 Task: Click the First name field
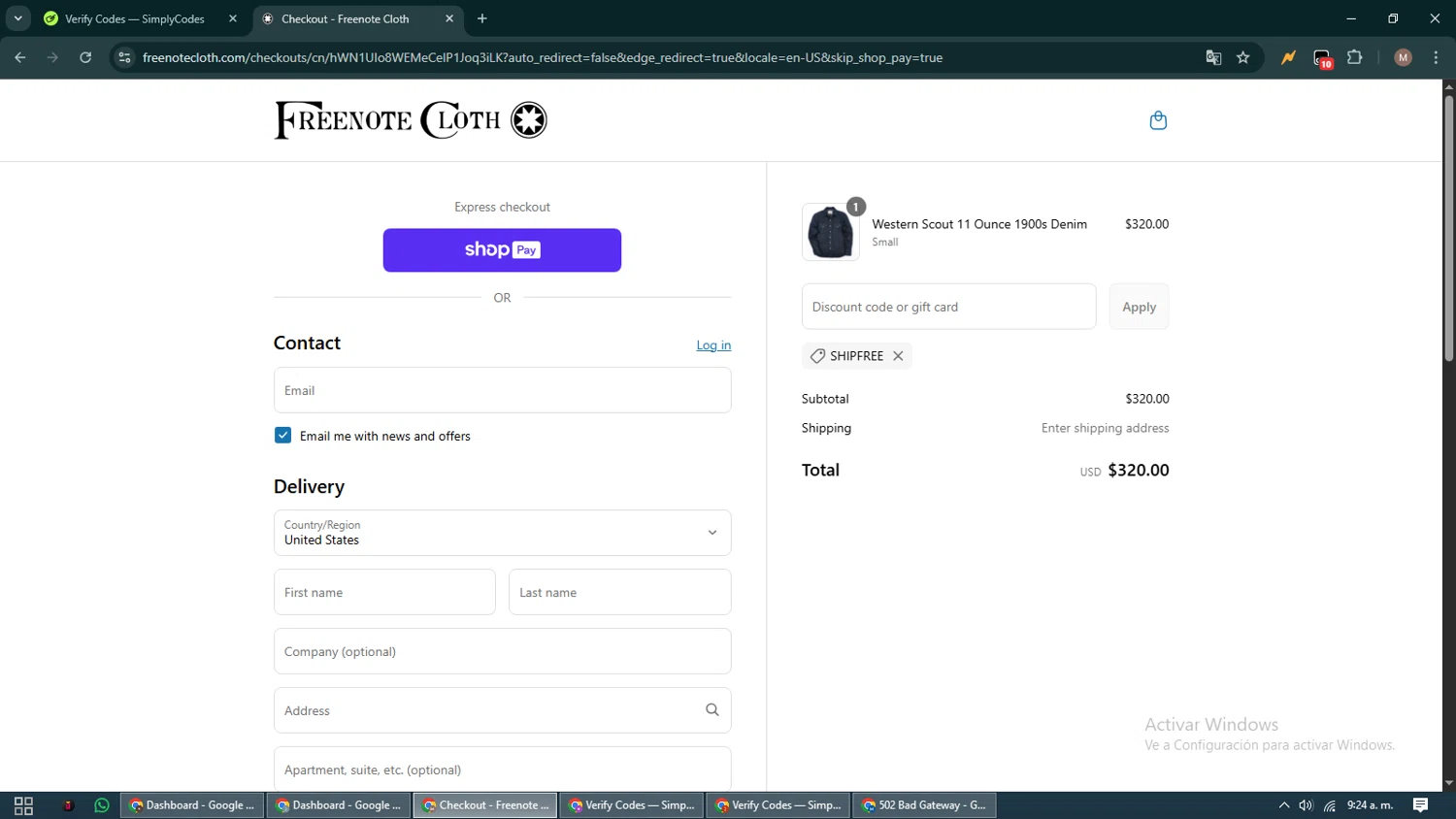click(x=384, y=592)
